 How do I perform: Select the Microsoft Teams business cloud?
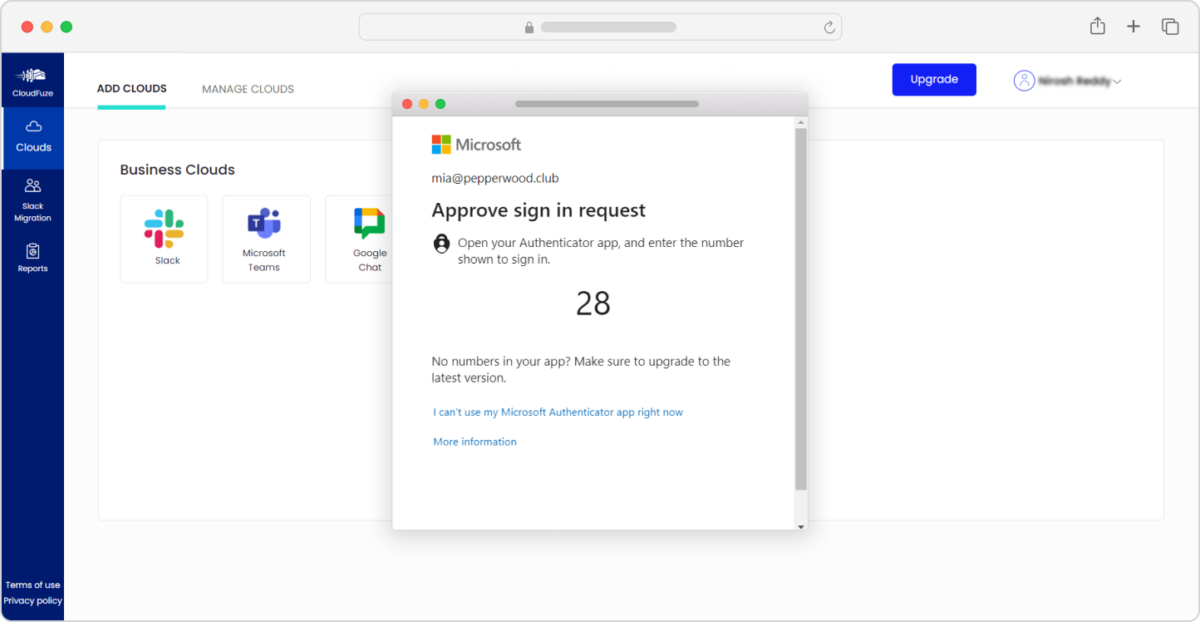[x=265, y=238]
